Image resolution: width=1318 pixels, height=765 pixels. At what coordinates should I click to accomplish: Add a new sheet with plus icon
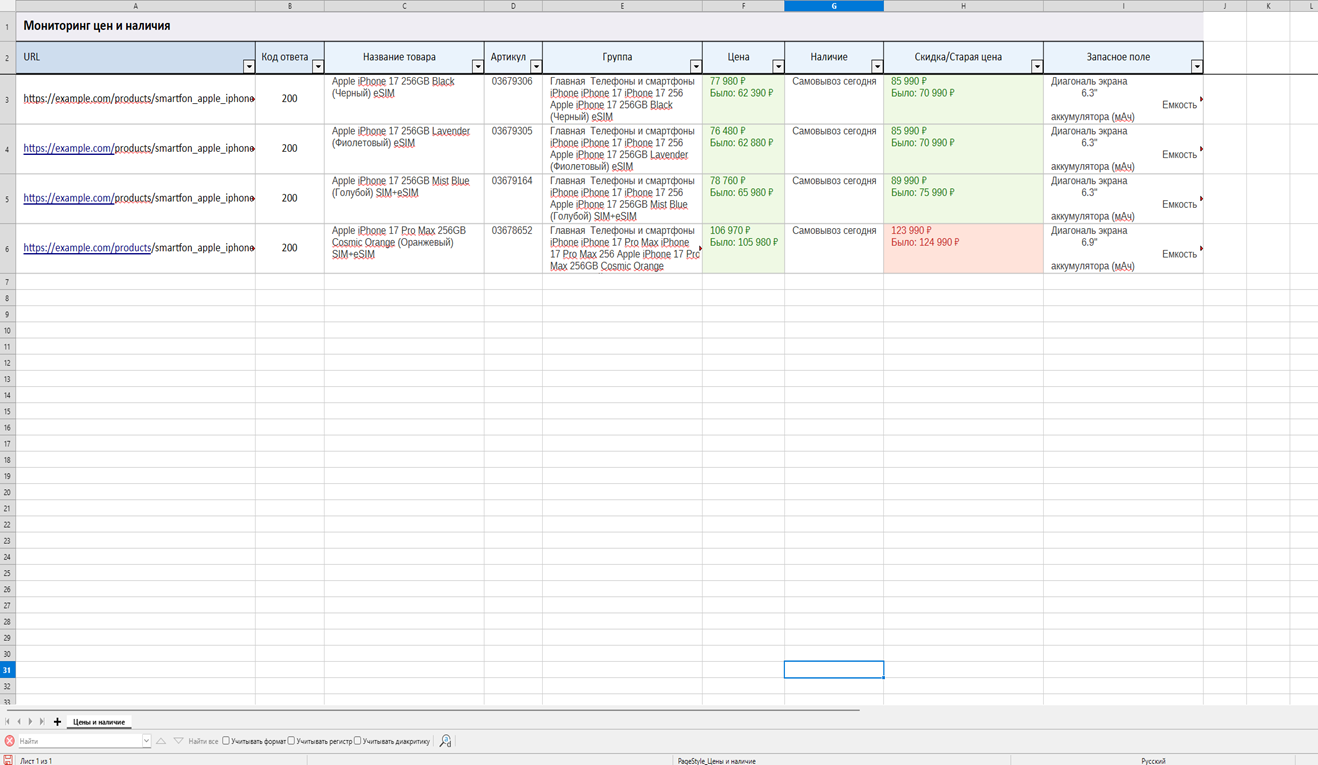(x=57, y=722)
